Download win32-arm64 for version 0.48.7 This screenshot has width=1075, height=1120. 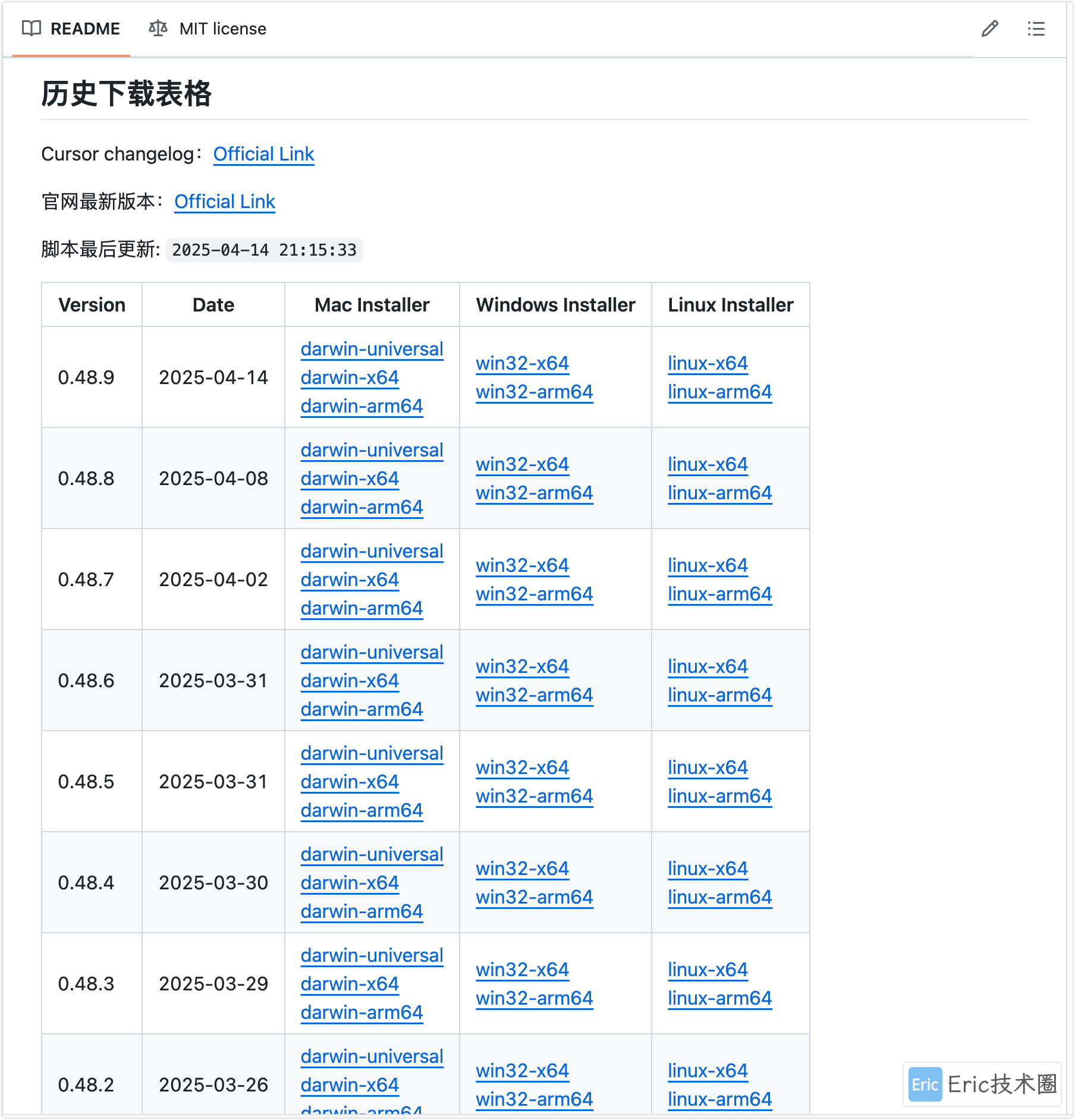pyautogui.click(x=535, y=594)
